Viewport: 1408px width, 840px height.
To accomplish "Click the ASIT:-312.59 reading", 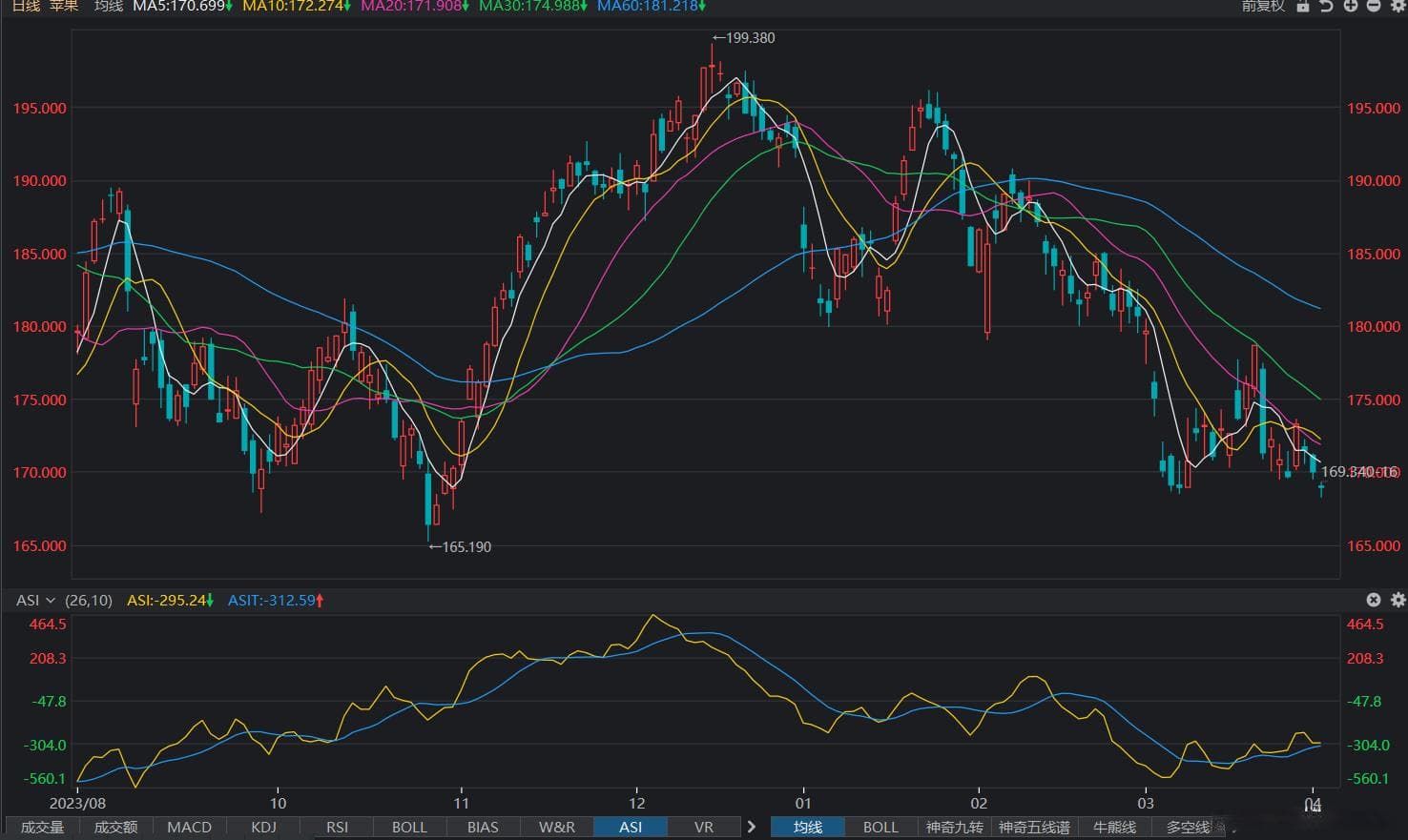I will point(272,600).
